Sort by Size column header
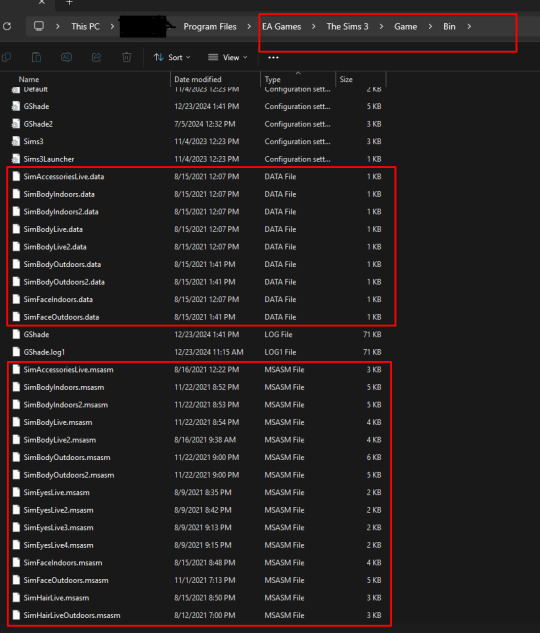 (x=346, y=80)
